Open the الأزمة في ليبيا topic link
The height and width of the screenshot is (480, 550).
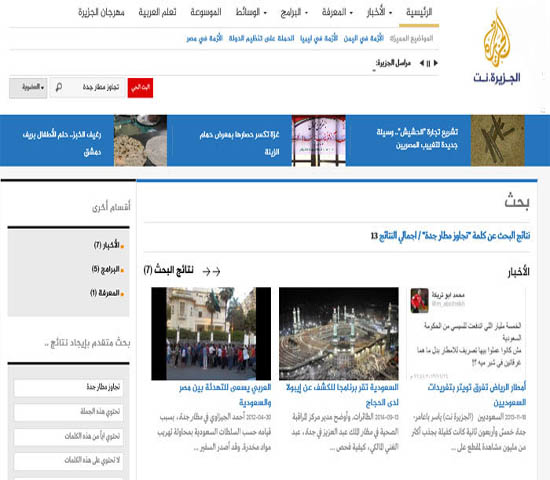coord(319,38)
